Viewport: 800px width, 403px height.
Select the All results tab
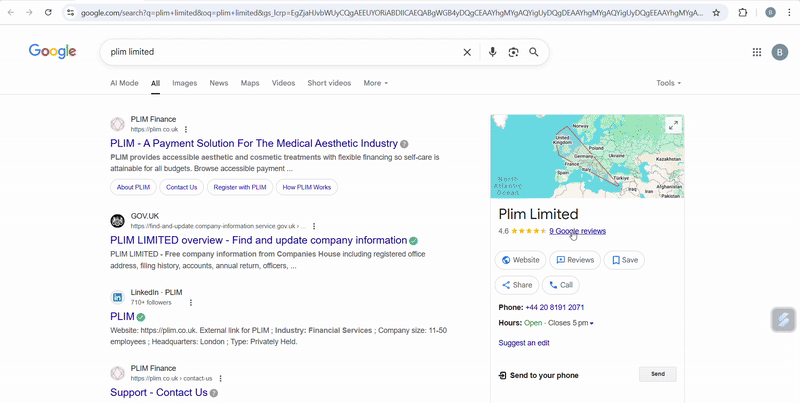(155, 83)
